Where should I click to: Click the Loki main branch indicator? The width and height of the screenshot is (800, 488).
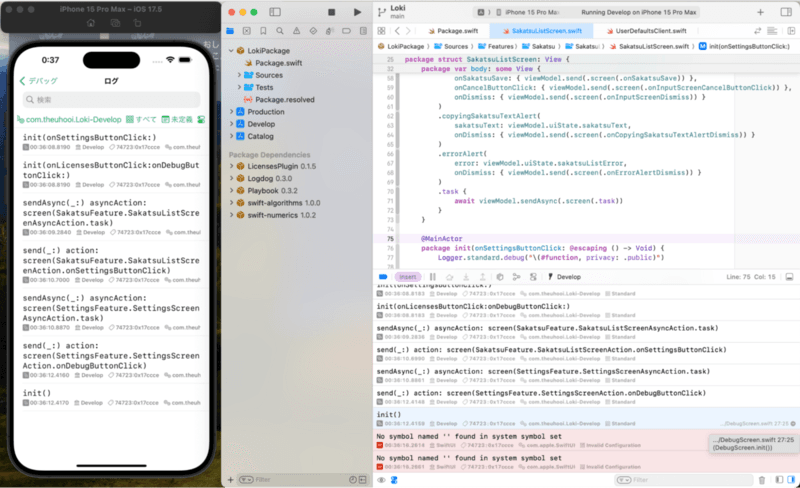392,12
